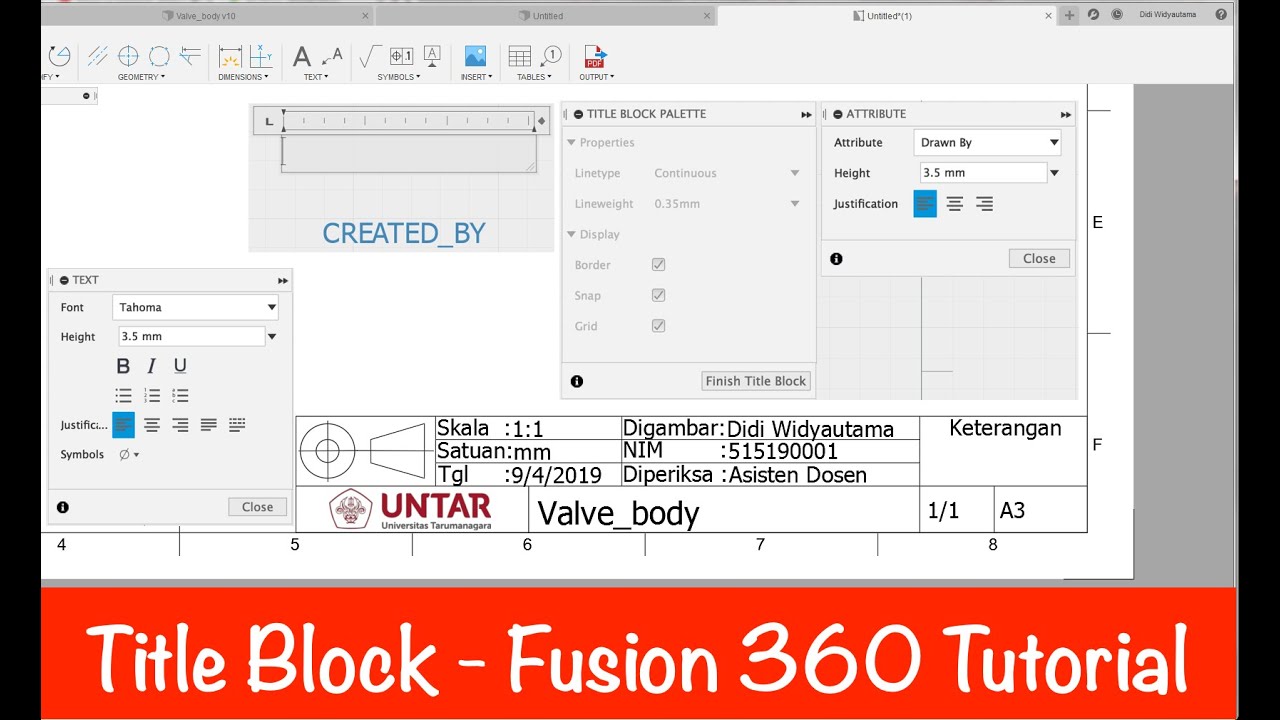Image resolution: width=1280 pixels, height=720 pixels.
Task: Open the SYMBOLS menu
Action: (398, 77)
